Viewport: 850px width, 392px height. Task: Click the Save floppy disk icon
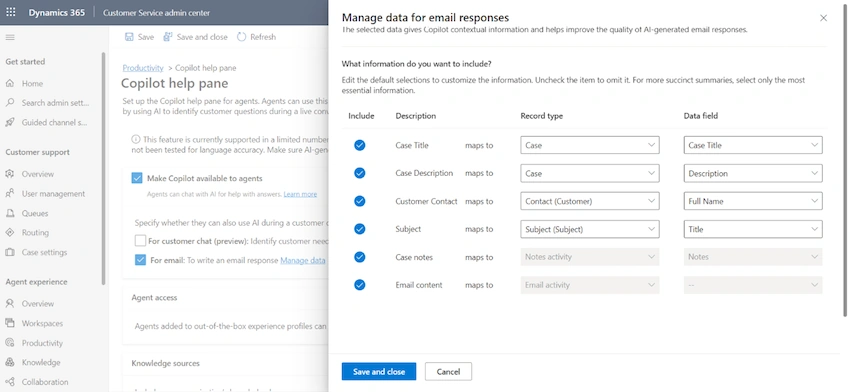[x=129, y=37]
